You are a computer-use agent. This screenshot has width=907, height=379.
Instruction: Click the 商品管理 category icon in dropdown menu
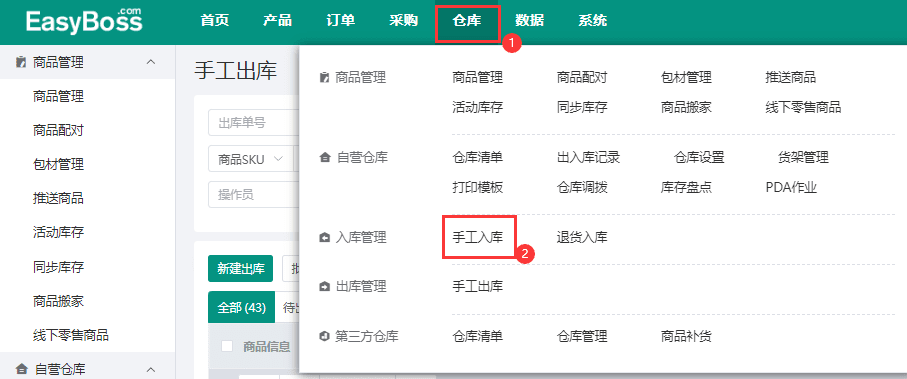pyautogui.click(x=325, y=77)
